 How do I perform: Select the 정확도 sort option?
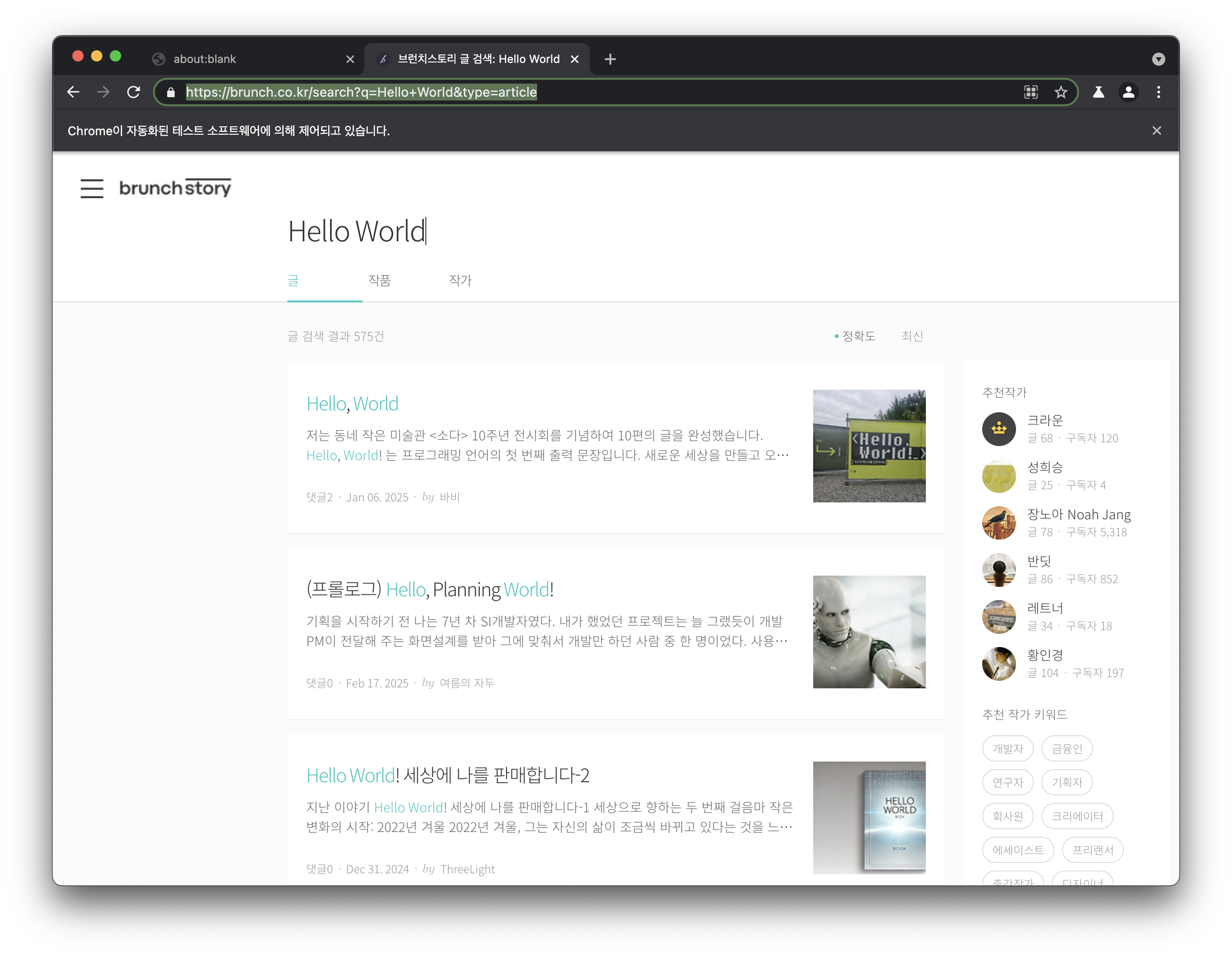tap(858, 336)
